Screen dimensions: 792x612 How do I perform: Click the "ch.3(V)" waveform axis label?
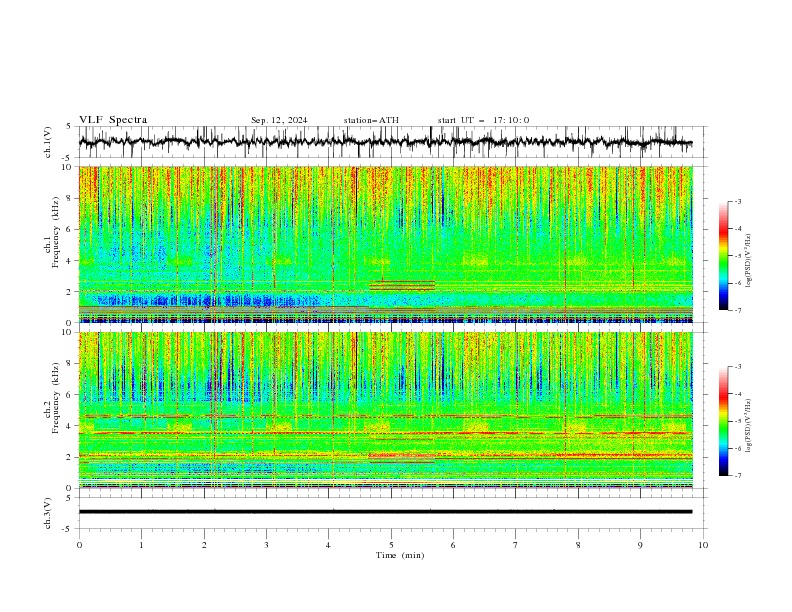coord(48,513)
